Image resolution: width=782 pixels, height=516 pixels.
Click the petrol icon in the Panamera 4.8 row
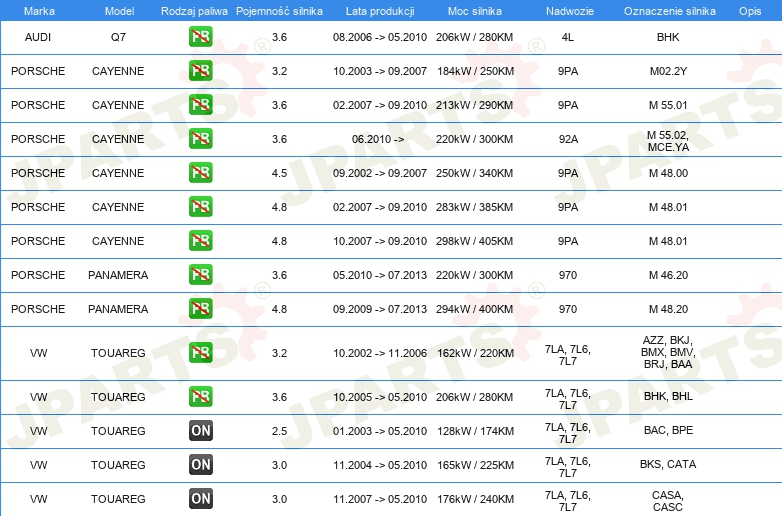pyautogui.click(x=200, y=308)
